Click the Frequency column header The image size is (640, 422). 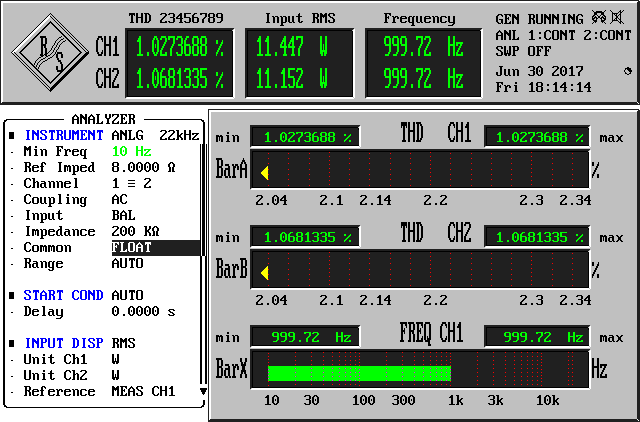tap(419, 18)
